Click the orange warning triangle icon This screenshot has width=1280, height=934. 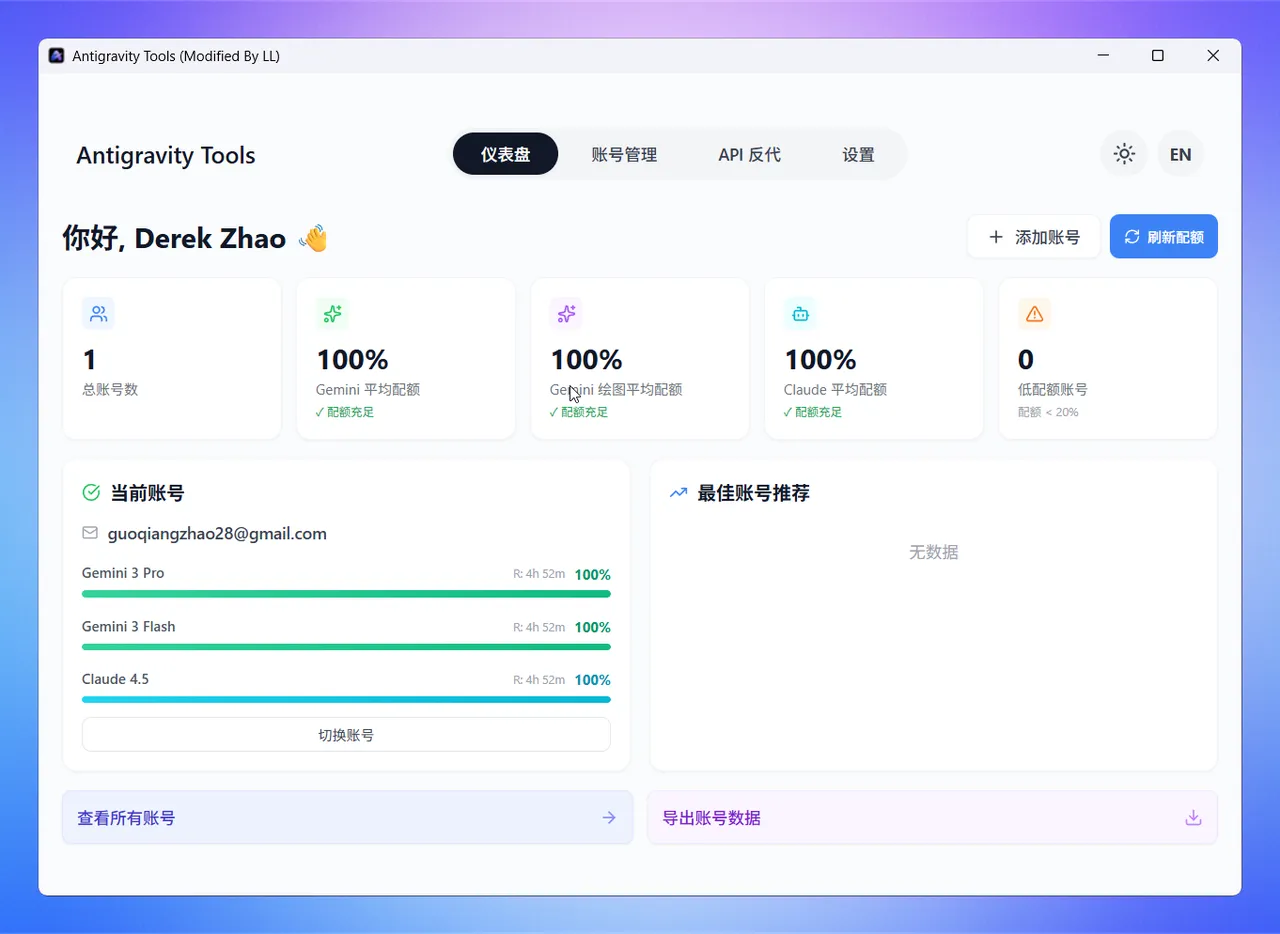point(1034,314)
